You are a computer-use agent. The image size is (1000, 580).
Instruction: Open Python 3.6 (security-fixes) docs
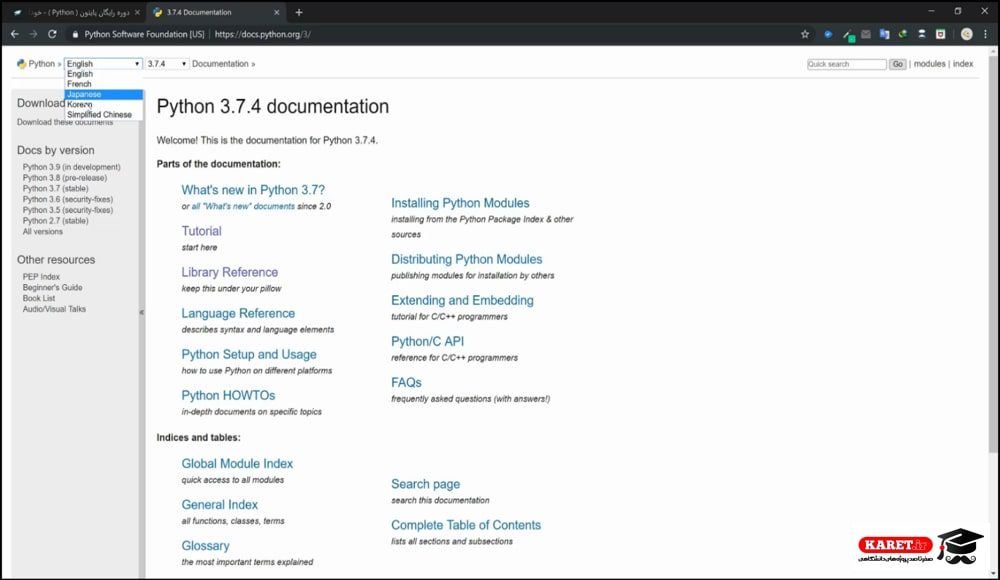[68, 199]
